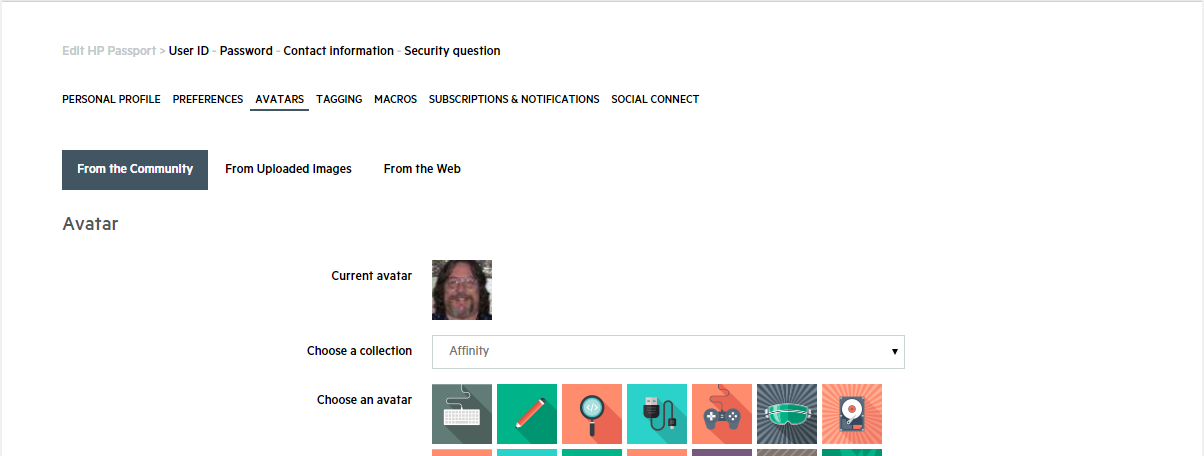Open the Affinity collection dropdown

(668, 351)
